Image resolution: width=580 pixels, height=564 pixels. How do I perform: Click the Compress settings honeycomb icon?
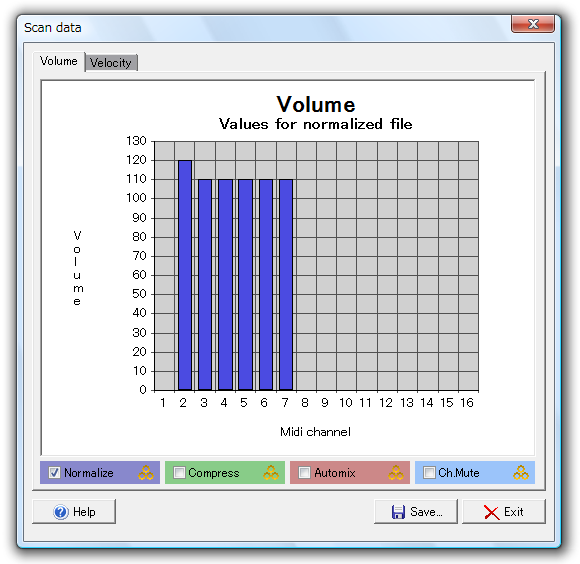point(271,473)
